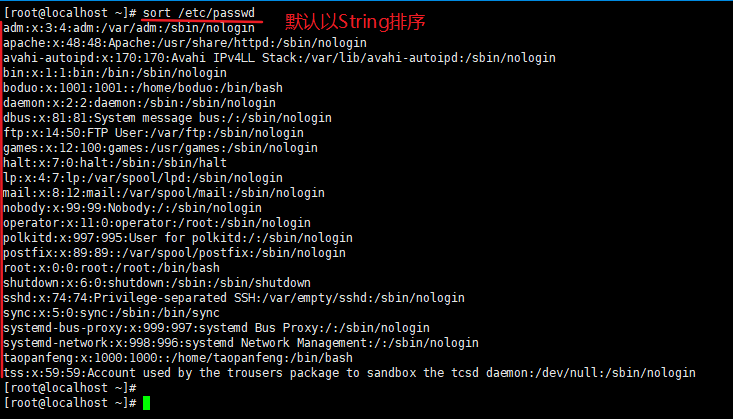Select the root:x:0:0 output line
This screenshot has height=419, width=733.
click(111, 268)
